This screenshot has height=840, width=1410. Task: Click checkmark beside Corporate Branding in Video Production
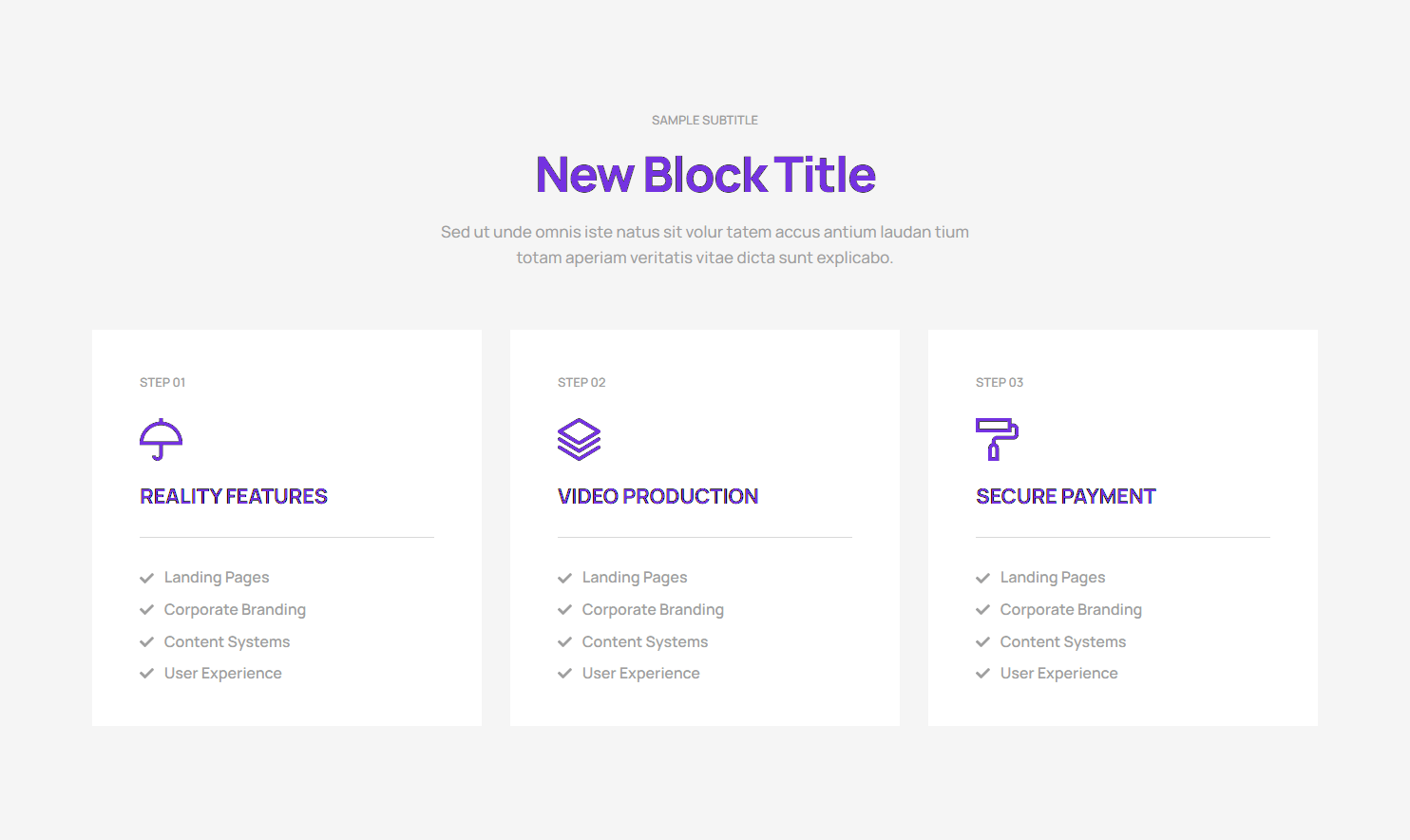pyautogui.click(x=565, y=610)
